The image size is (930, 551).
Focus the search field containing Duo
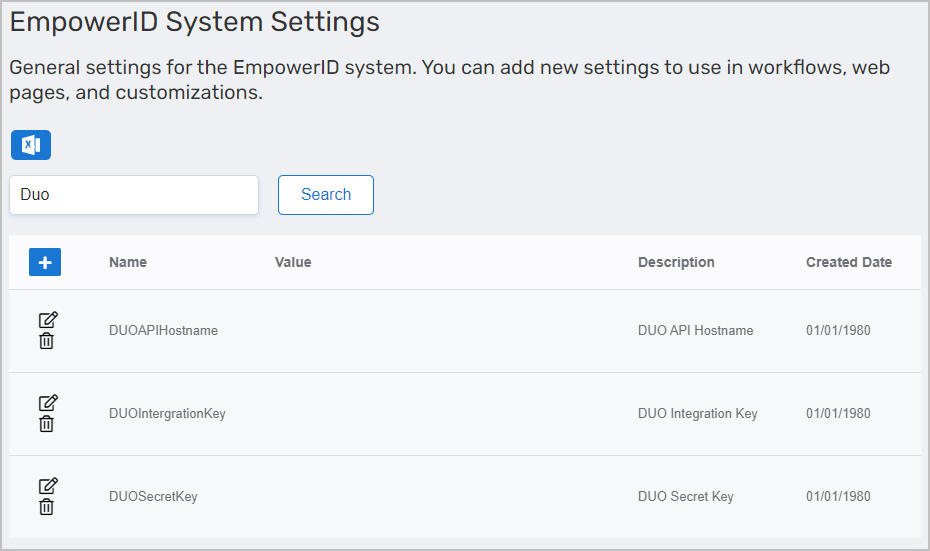134,195
